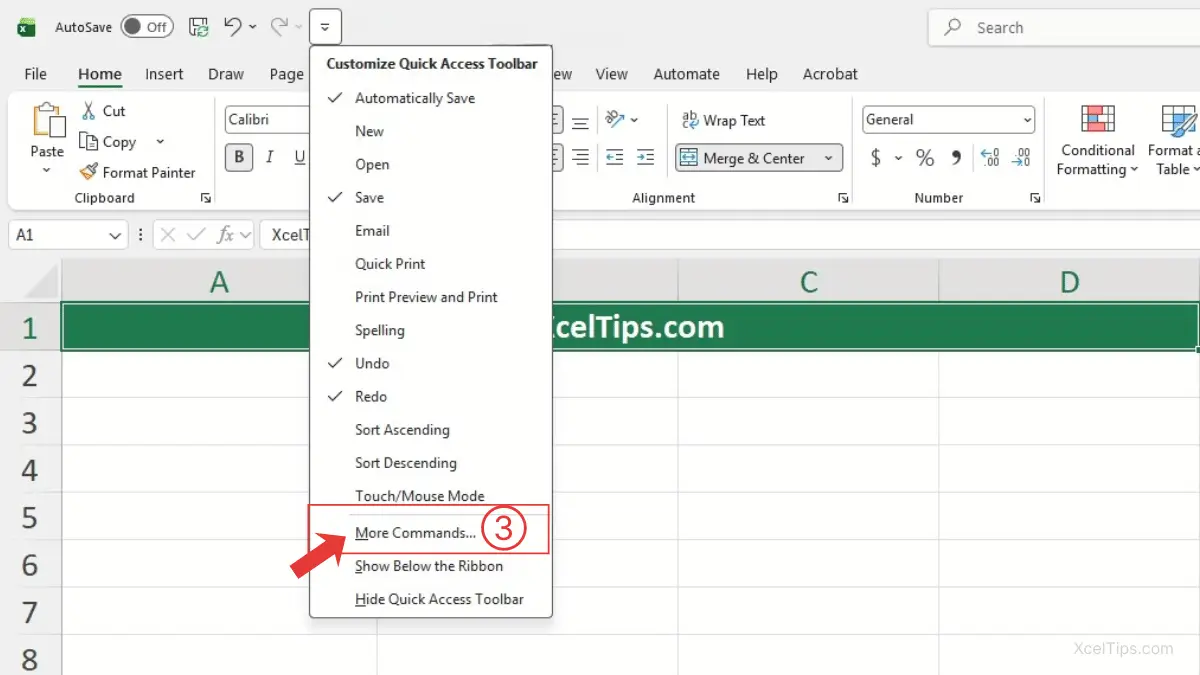Toggle the AutoSave switch
The width and height of the screenshot is (1200, 675).
tap(147, 27)
